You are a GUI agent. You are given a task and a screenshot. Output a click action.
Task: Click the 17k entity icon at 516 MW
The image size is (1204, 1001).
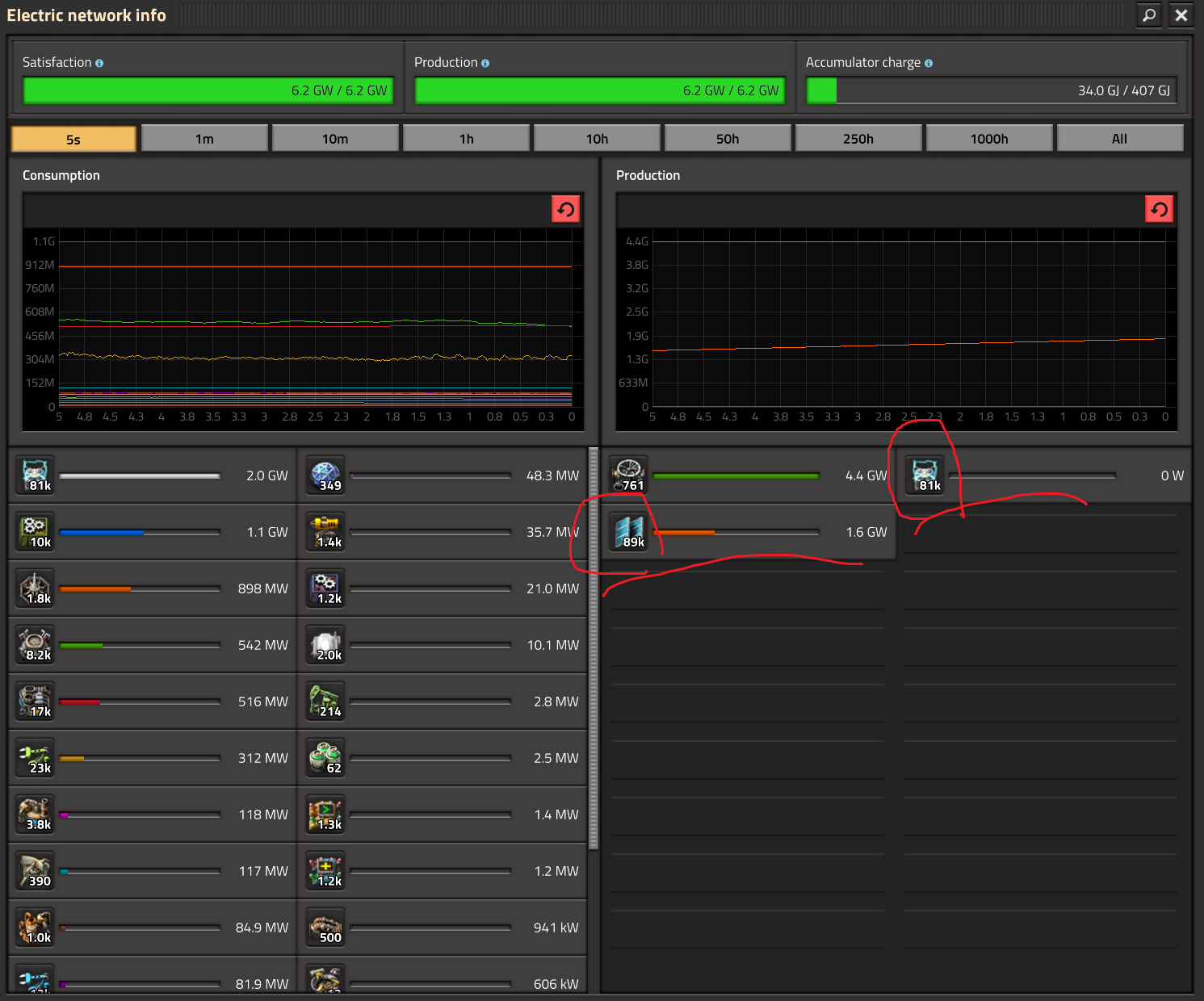36,702
